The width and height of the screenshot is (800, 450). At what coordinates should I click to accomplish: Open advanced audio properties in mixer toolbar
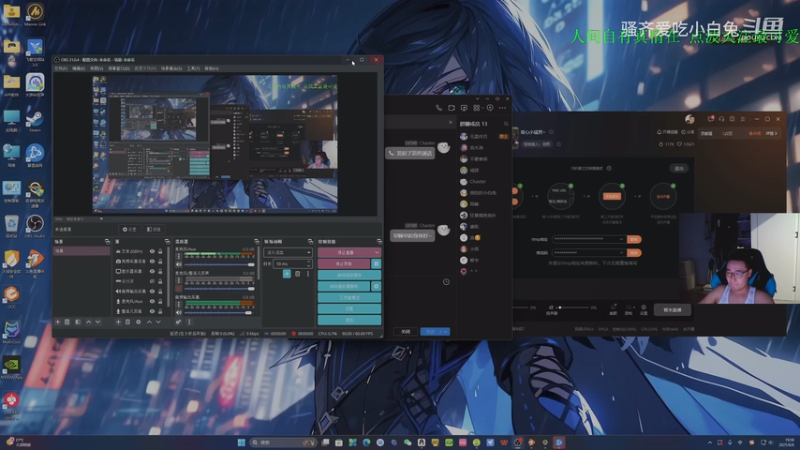coord(179,322)
